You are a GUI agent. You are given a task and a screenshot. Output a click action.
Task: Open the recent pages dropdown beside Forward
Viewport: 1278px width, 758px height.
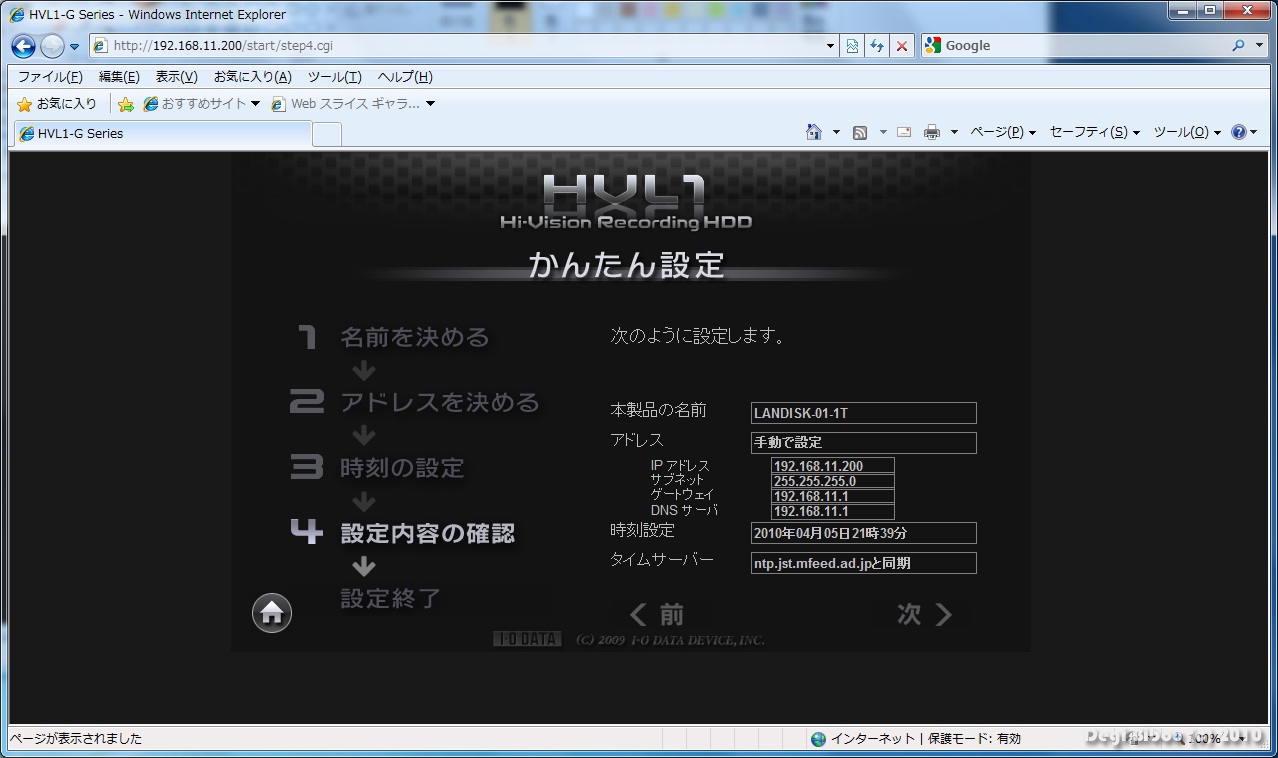[74, 47]
